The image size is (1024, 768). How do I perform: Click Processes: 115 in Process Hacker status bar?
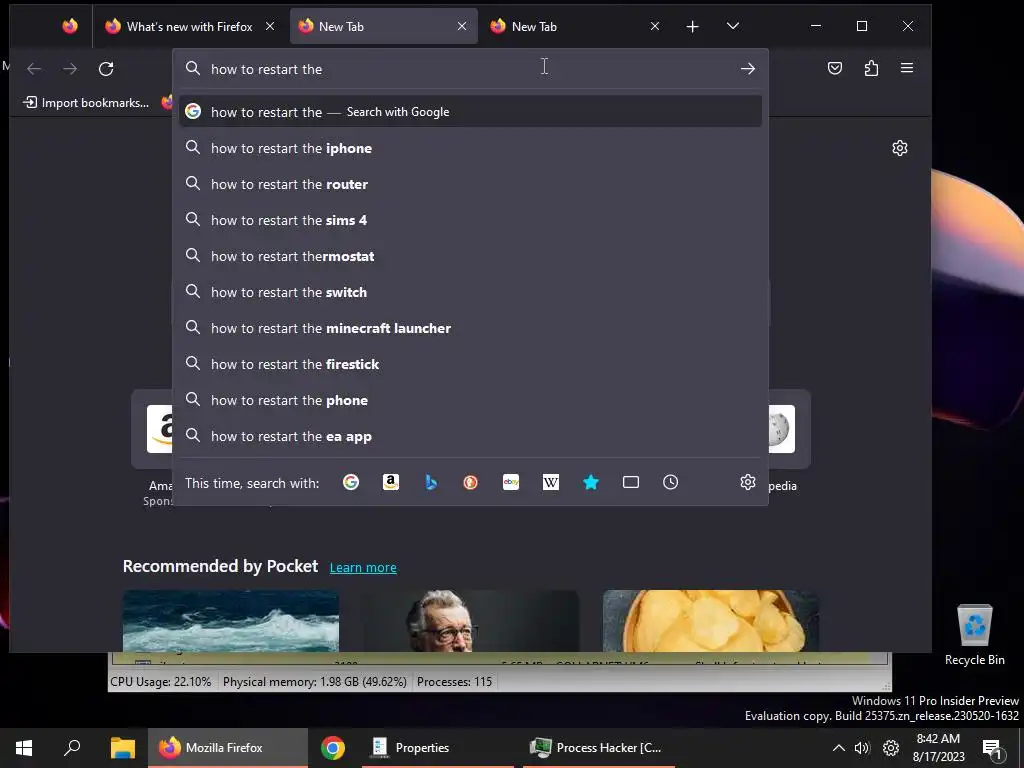(455, 682)
